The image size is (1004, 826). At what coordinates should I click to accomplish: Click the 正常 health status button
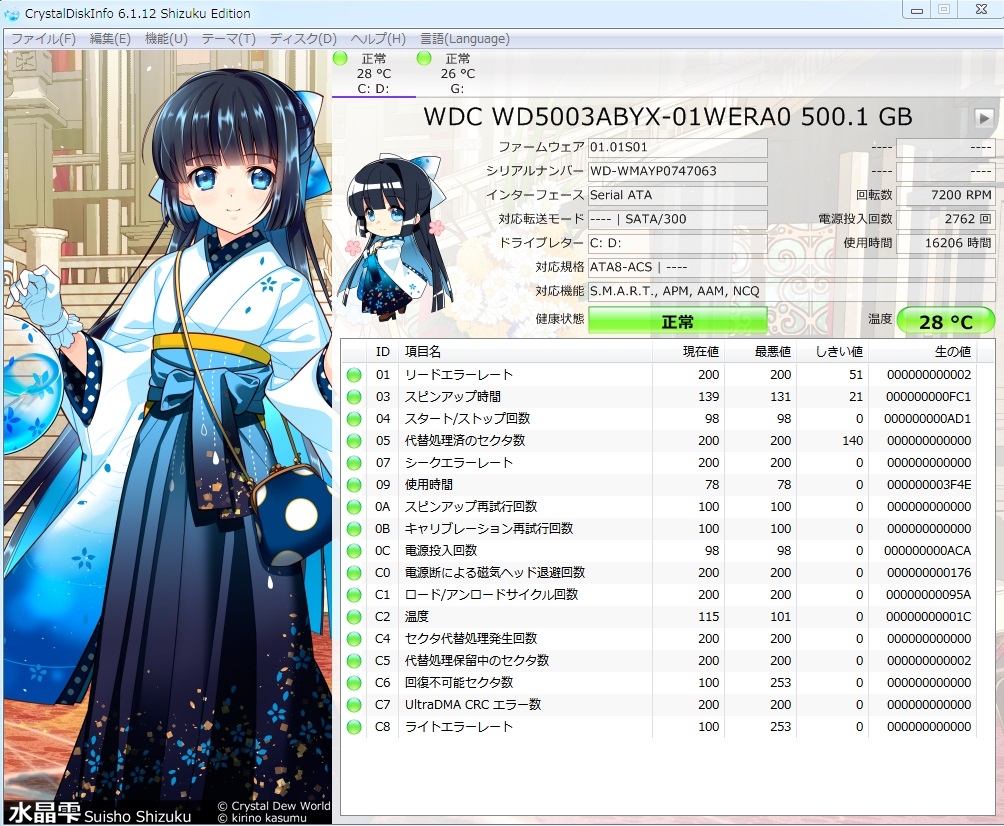tap(677, 321)
